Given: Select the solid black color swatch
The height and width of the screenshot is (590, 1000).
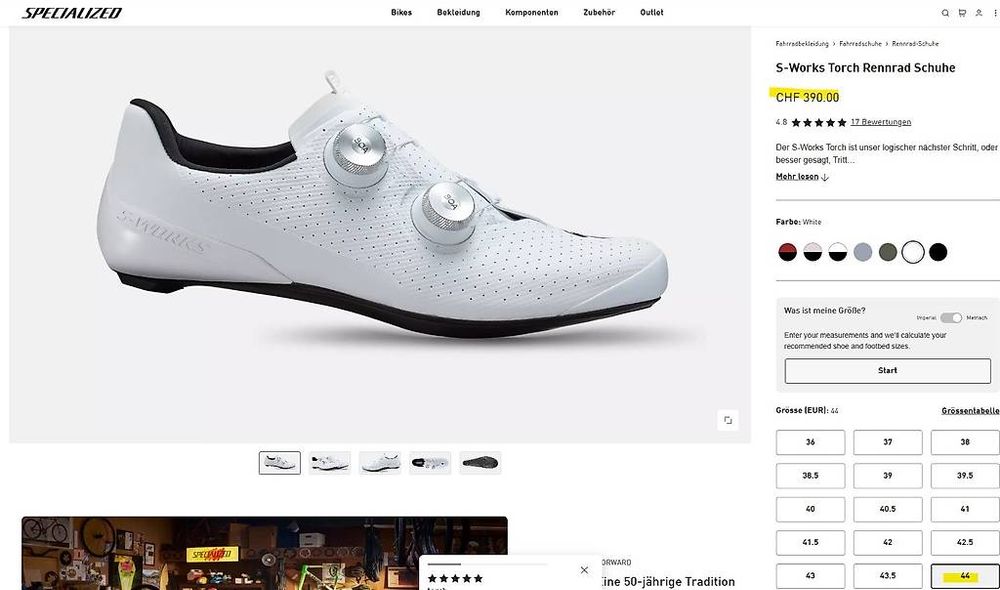Looking at the screenshot, I should click(938, 252).
